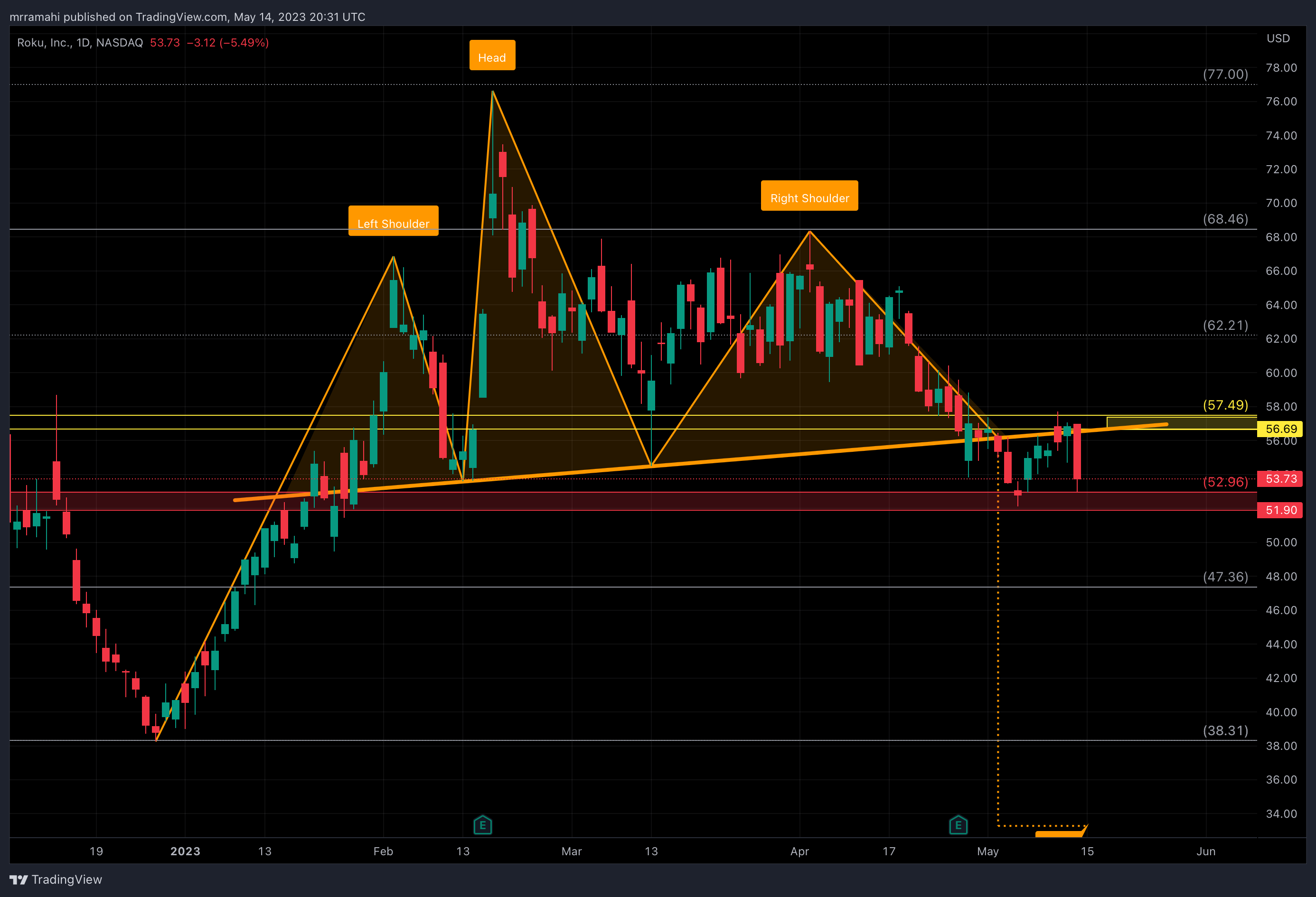Viewport: 1316px width, 897px height.
Task: Click the Roku, Inc. symbol title
Action: click(44, 42)
